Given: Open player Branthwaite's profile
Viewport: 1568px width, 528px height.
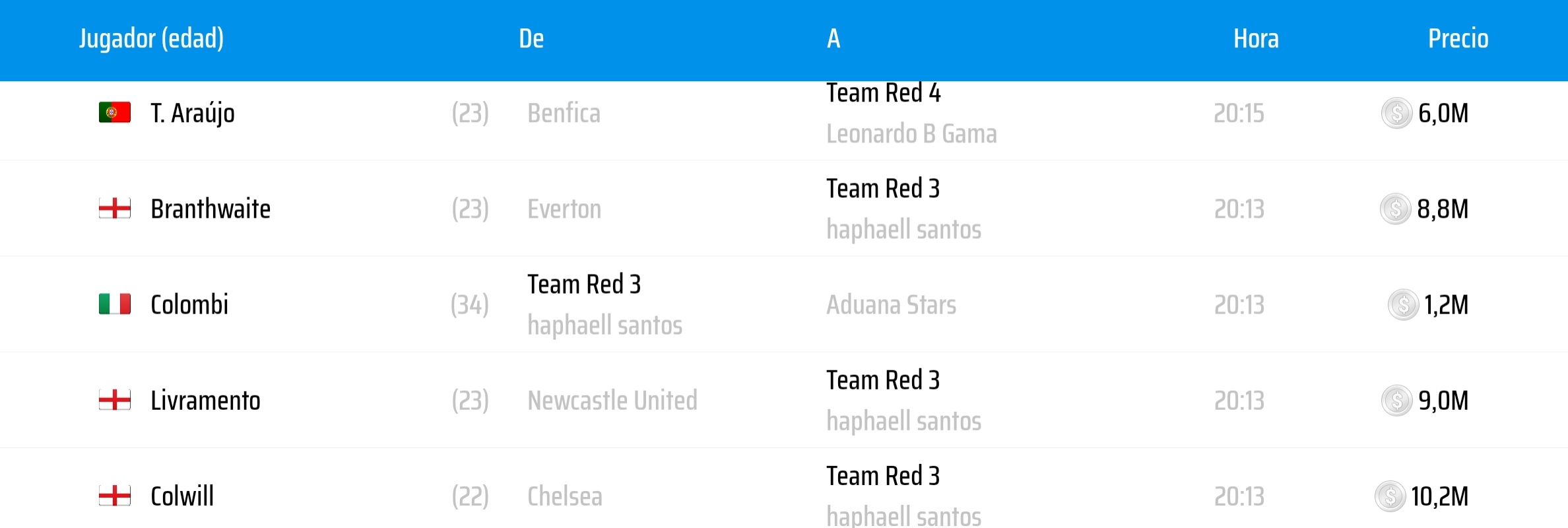Looking at the screenshot, I should (x=211, y=209).
